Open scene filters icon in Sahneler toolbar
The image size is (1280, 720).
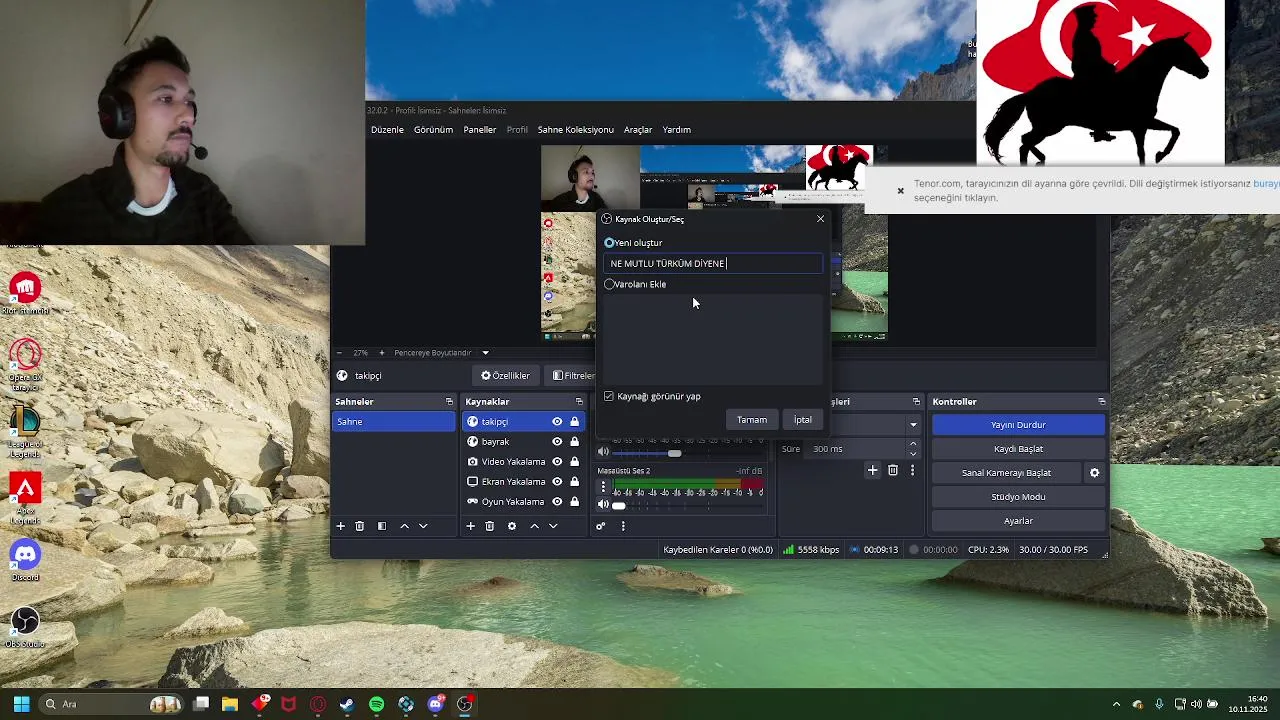[381, 526]
